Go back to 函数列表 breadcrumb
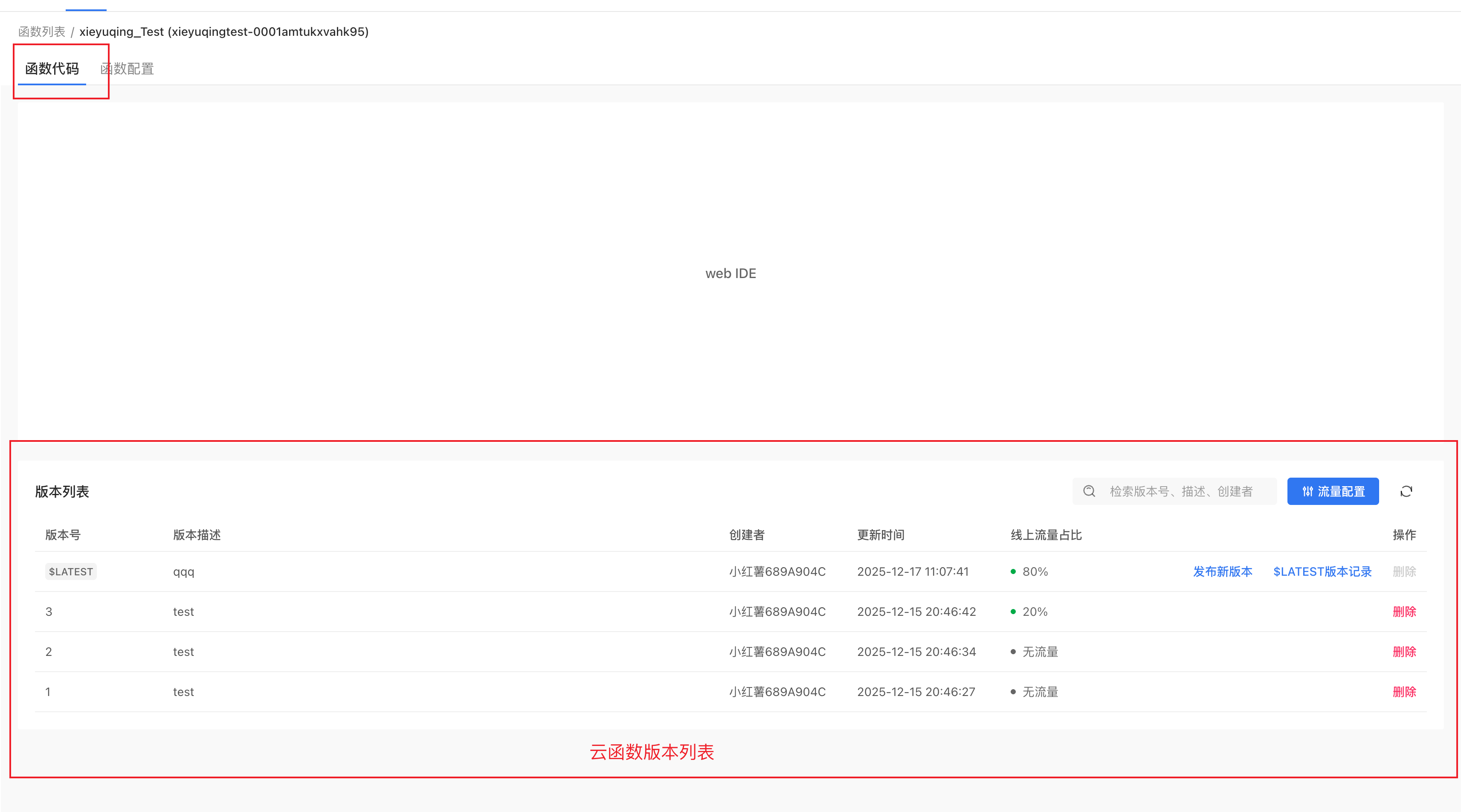The width and height of the screenshot is (1461, 812). point(41,32)
